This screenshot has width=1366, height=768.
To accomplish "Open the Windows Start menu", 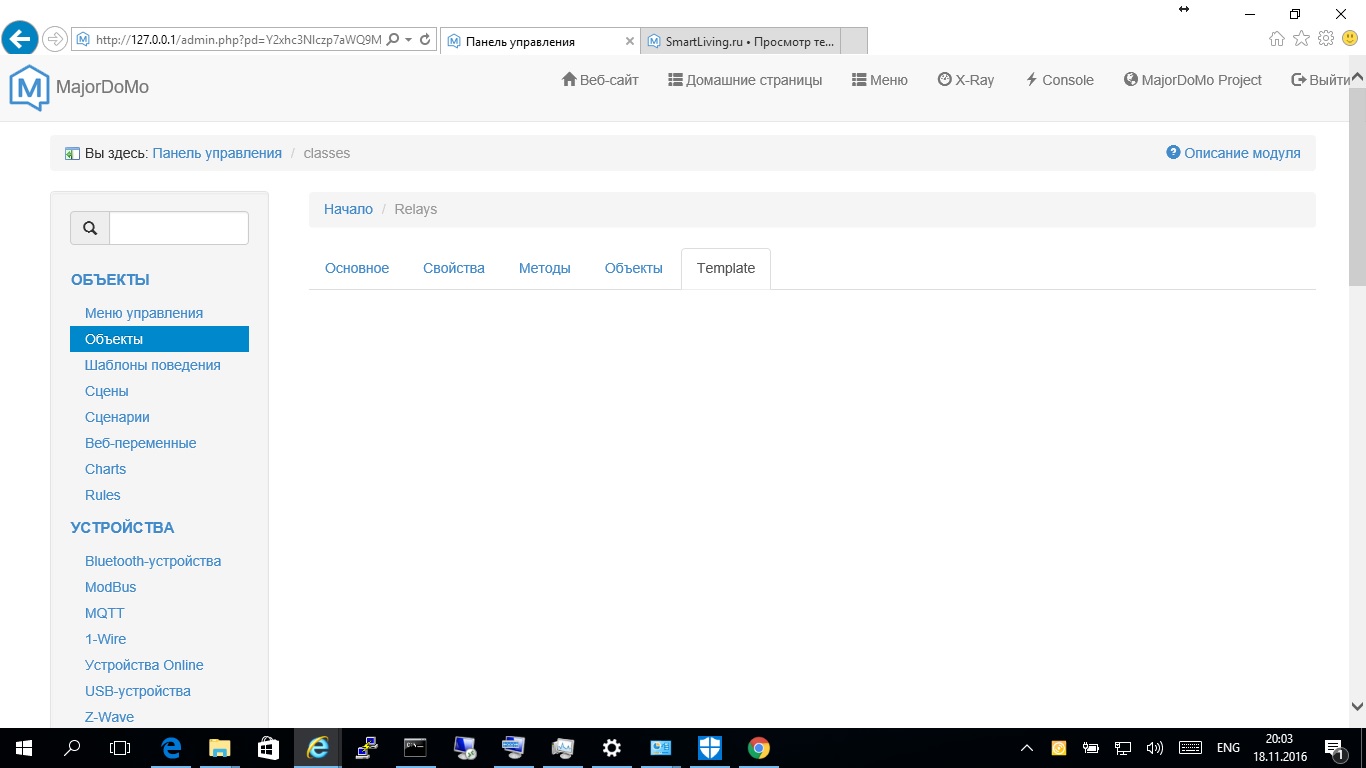I will tap(23, 748).
